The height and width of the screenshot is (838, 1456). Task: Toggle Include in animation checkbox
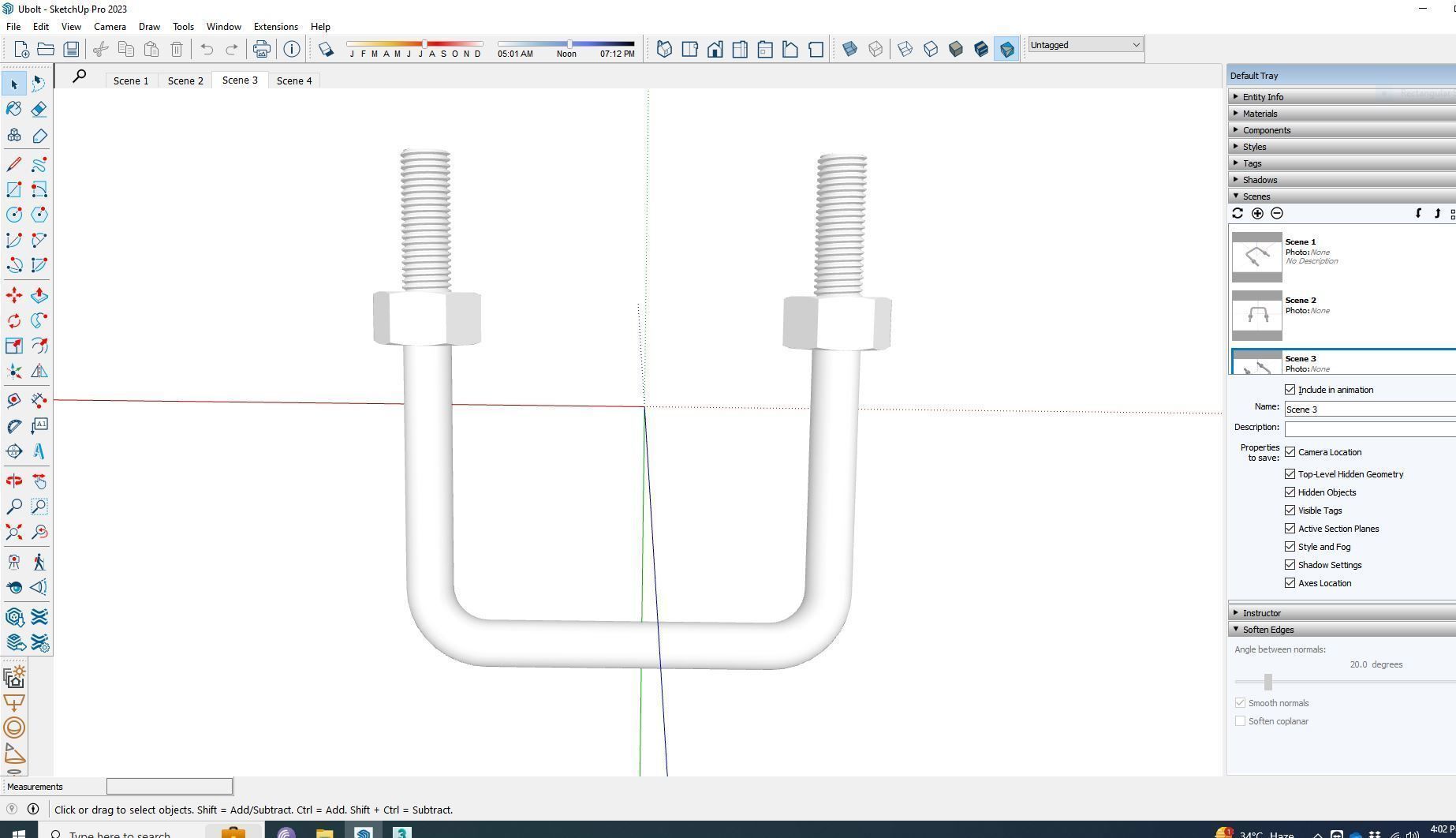point(1290,390)
